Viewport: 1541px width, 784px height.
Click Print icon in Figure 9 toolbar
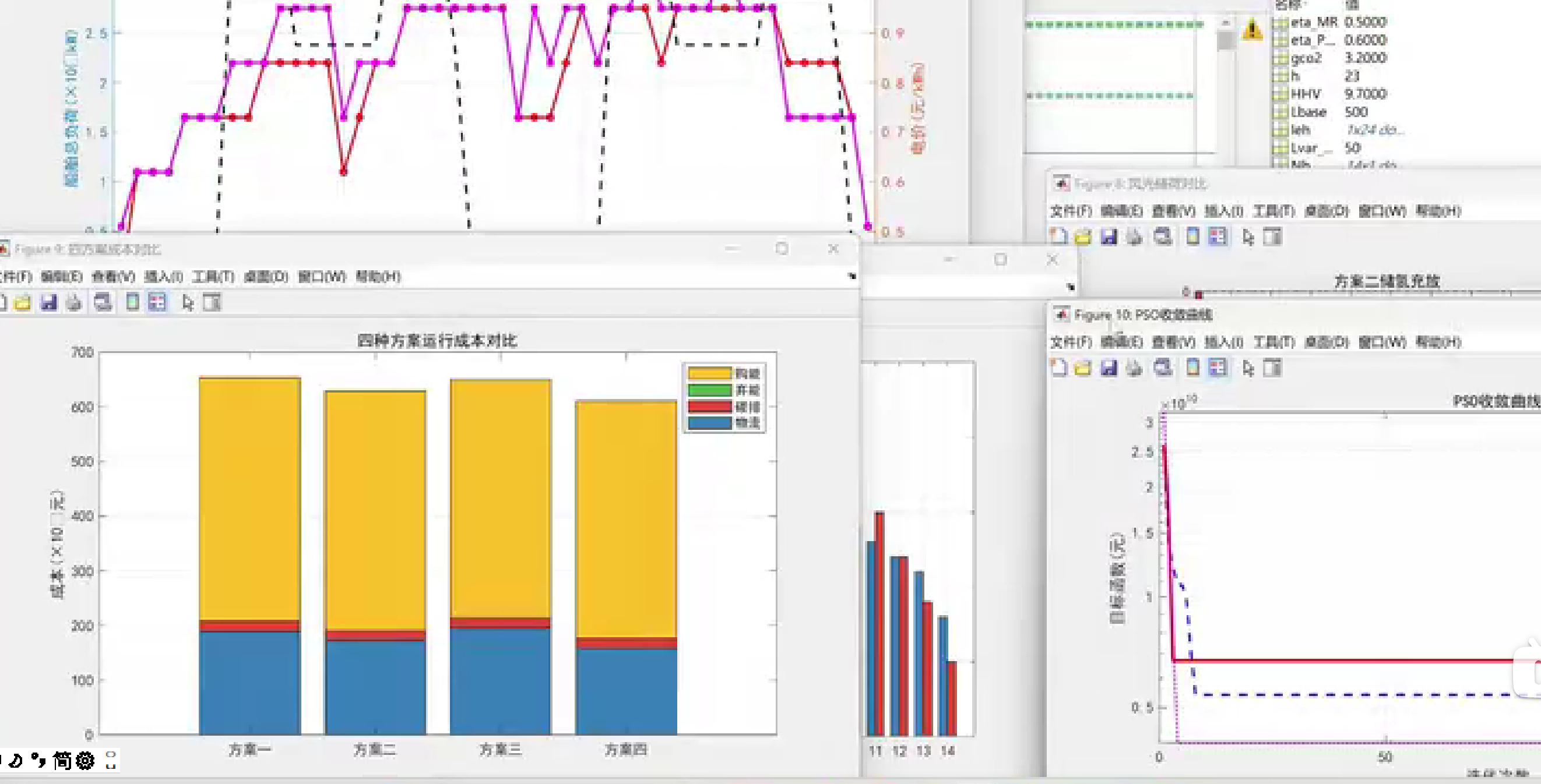click(x=74, y=303)
